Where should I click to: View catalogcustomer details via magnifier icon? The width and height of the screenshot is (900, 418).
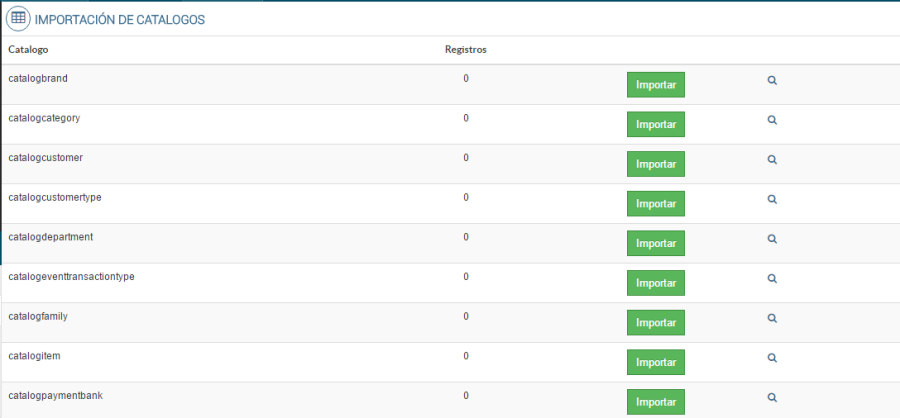point(772,160)
